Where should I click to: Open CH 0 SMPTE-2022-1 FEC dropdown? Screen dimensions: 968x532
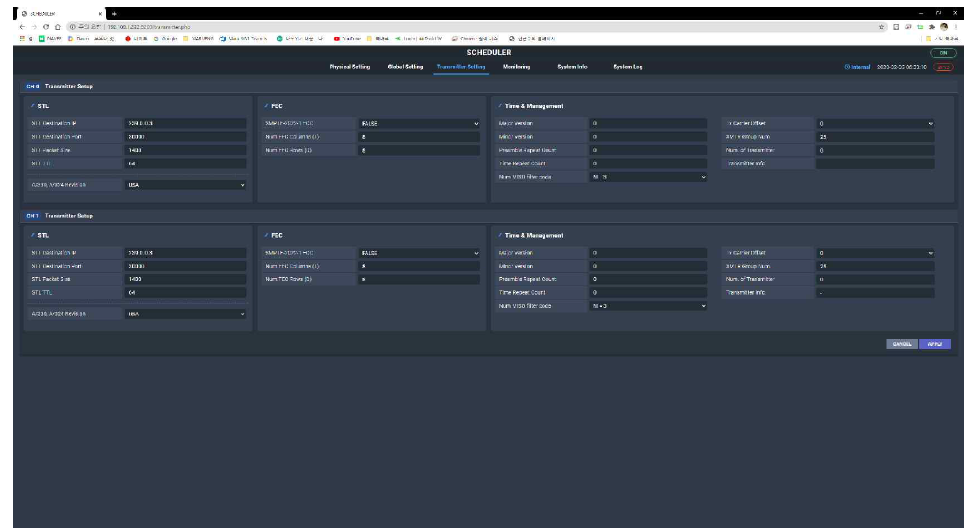coord(419,123)
